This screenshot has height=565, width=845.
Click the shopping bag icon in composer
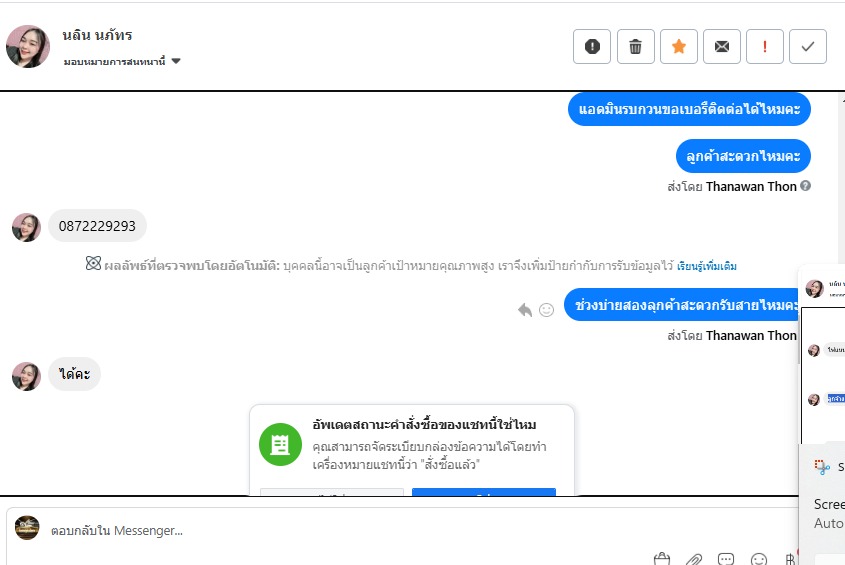click(661, 559)
